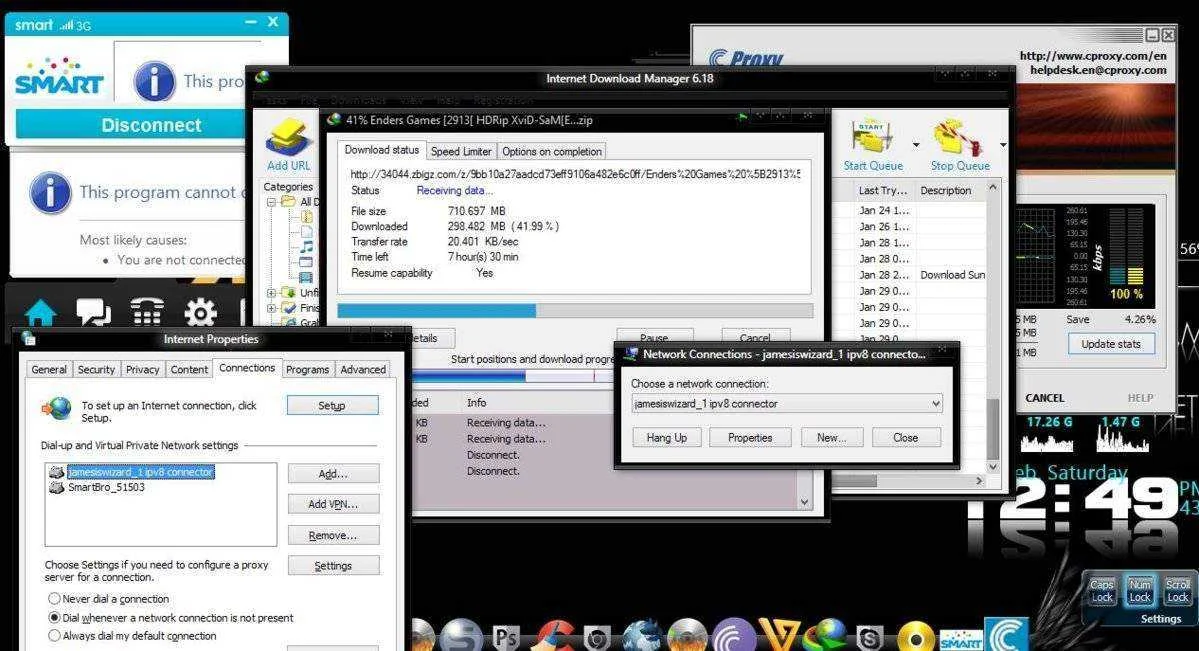
Task: Expand the Unfinished category in IDM tree
Action: (x=271, y=293)
